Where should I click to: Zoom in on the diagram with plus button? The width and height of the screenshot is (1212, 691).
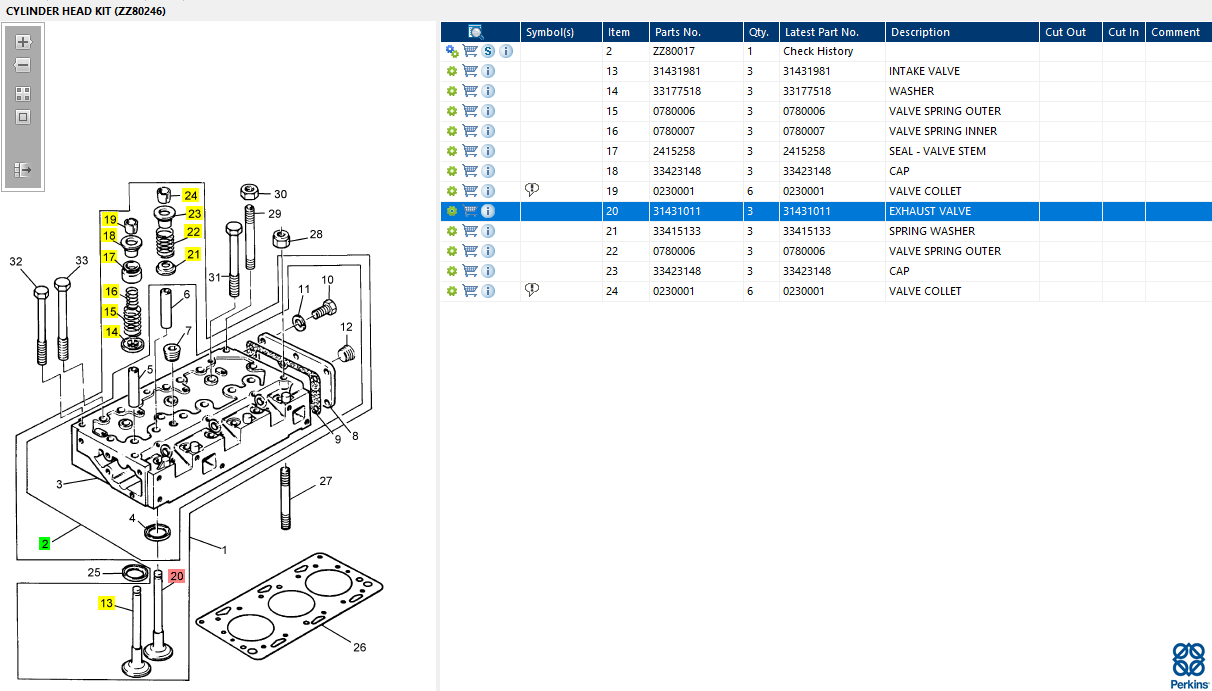[23, 42]
